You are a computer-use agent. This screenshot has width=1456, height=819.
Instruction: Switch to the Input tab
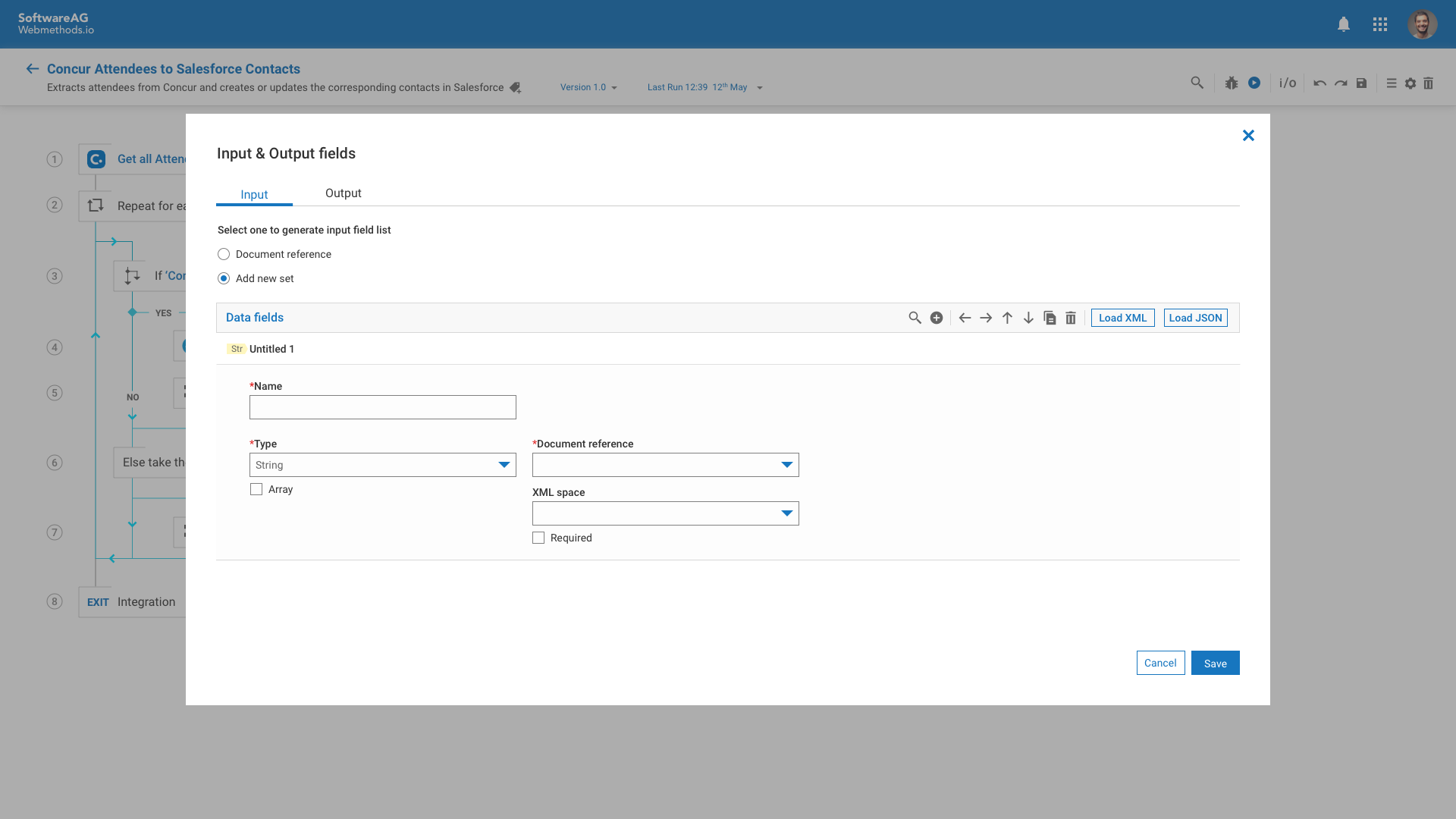tap(254, 194)
